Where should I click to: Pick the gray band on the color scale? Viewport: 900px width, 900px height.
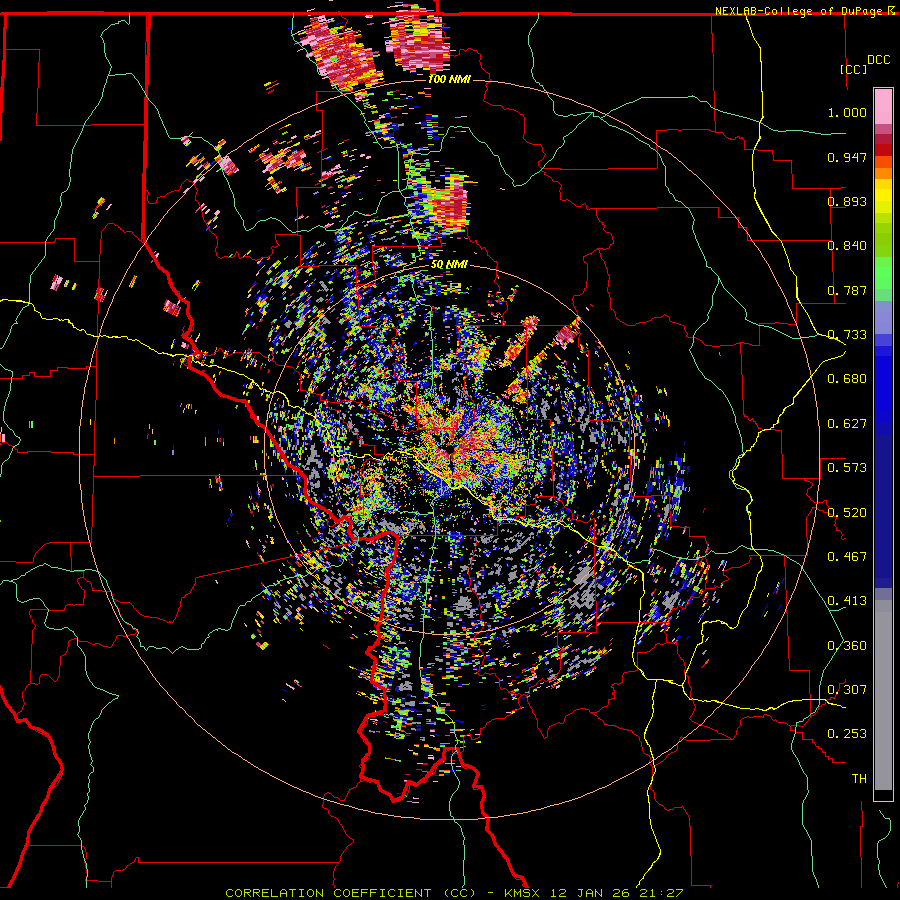[883, 695]
